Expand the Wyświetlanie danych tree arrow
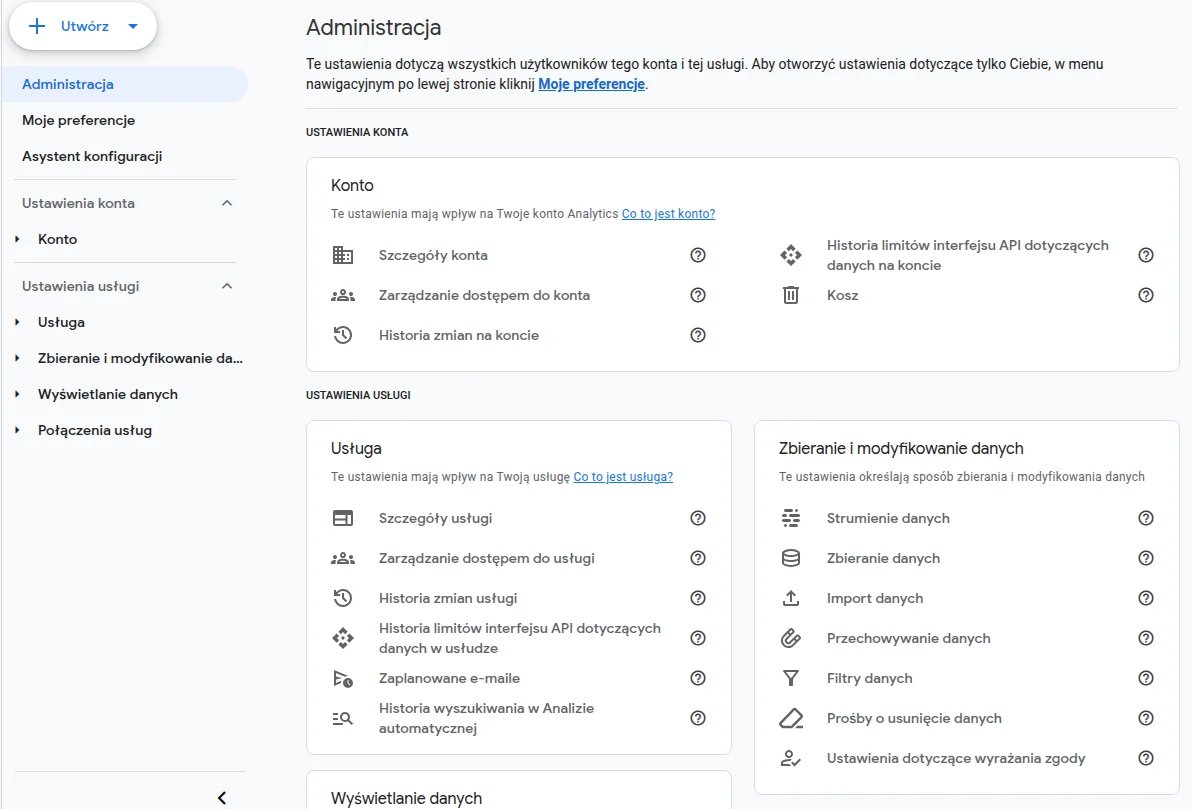 pos(17,395)
